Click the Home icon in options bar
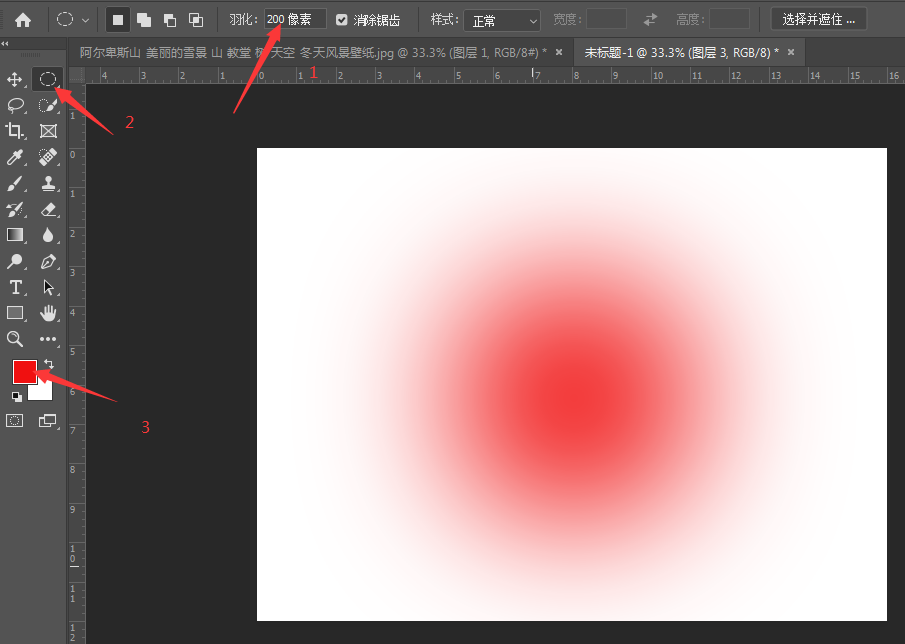Image resolution: width=905 pixels, height=644 pixels. 23,20
